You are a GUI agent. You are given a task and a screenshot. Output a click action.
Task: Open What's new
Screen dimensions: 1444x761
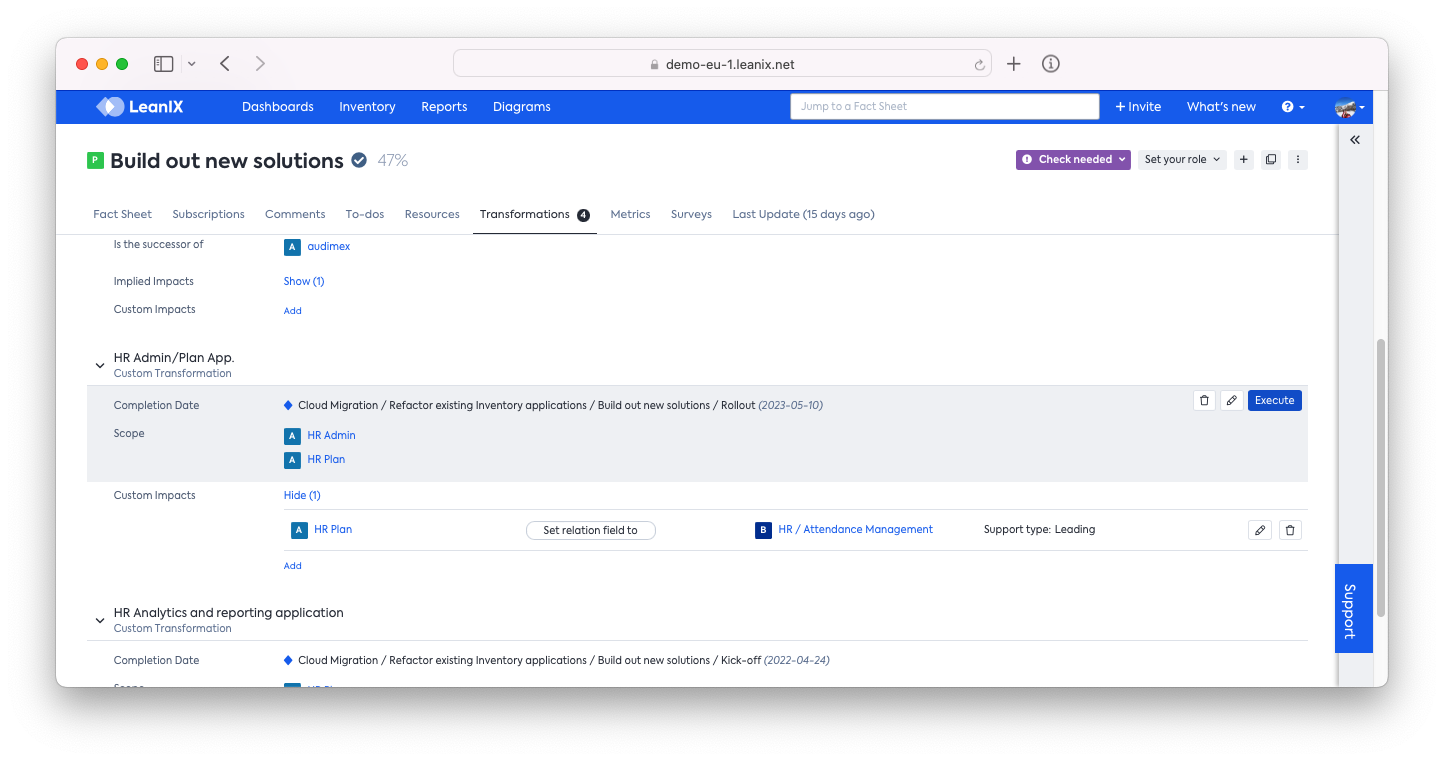(x=1221, y=107)
